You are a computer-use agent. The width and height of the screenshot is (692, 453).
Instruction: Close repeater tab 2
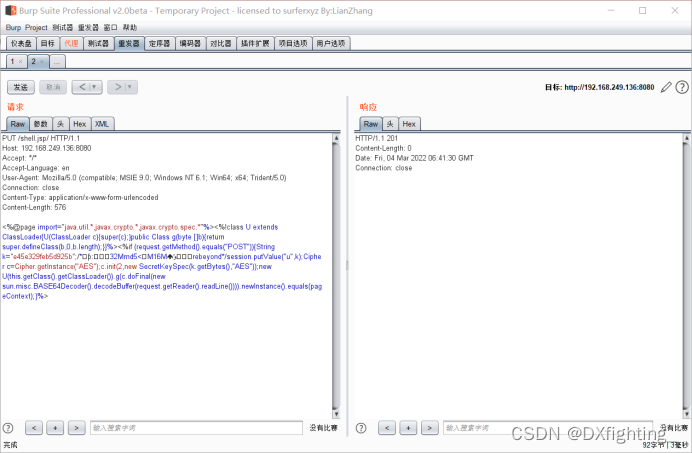click(x=42, y=62)
